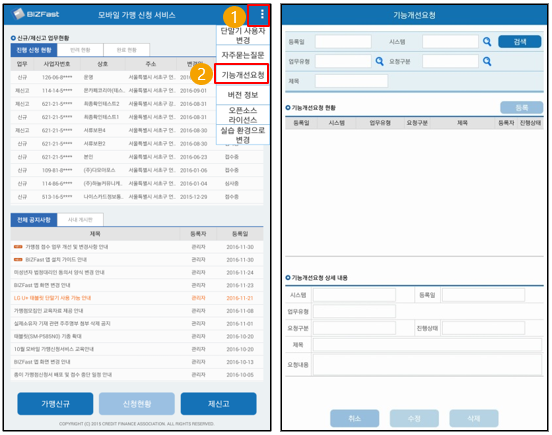
Task: Click the blue 검색 button
Action: (520, 42)
